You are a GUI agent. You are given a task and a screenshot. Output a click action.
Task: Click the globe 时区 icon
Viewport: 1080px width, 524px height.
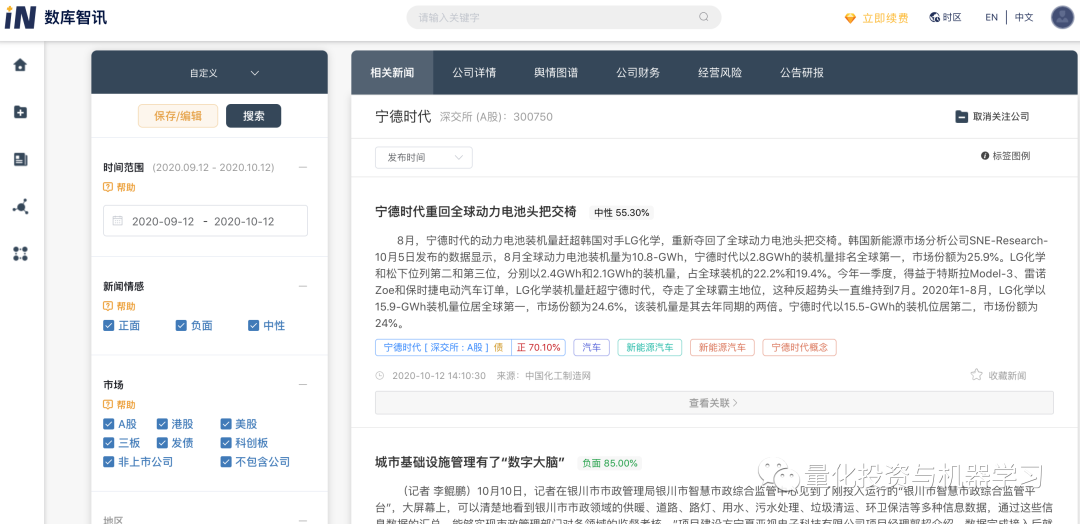point(935,17)
